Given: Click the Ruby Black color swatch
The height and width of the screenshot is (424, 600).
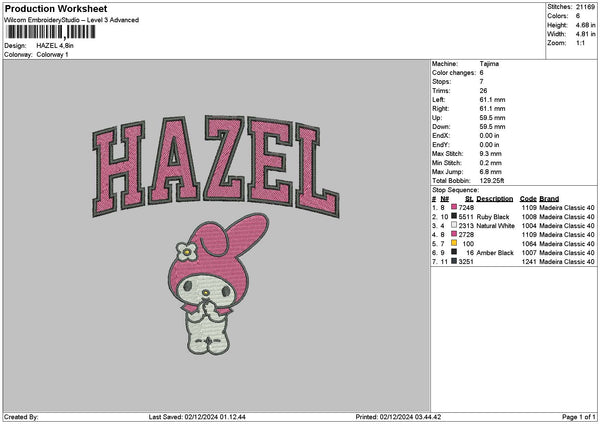Looking at the screenshot, I should click(x=454, y=216).
